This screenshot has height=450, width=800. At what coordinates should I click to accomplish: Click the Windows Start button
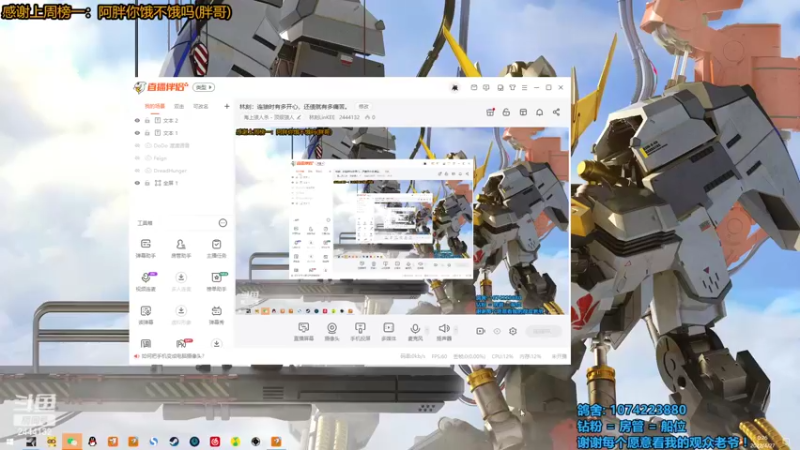click(x=10, y=441)
